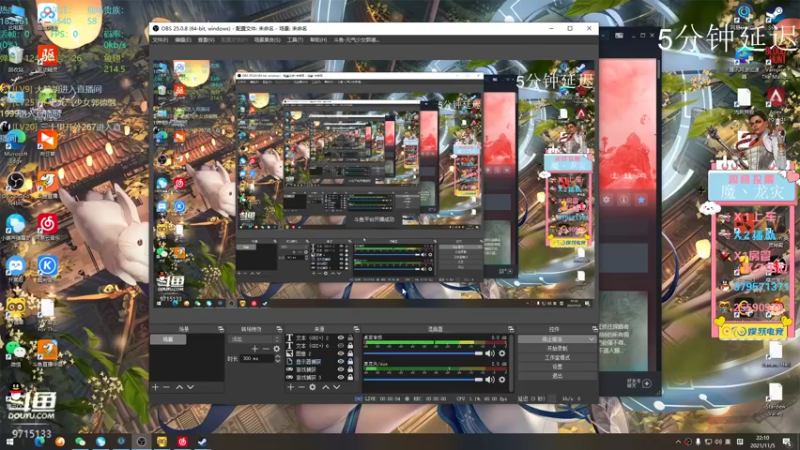Open 编辑(E) menu in OBS

(x=183, y=40)
